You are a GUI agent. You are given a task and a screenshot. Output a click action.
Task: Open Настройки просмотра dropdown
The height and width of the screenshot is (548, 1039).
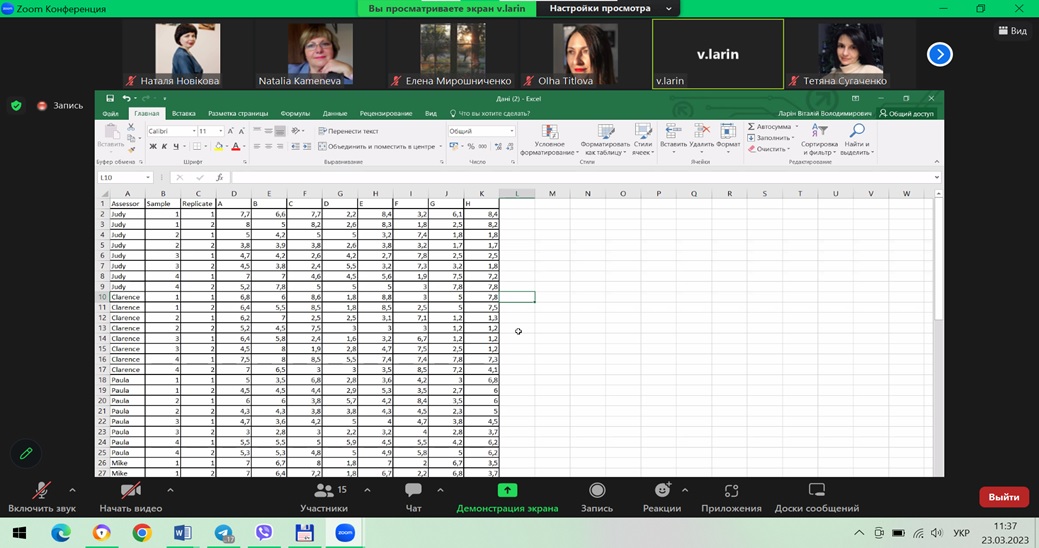608,8
